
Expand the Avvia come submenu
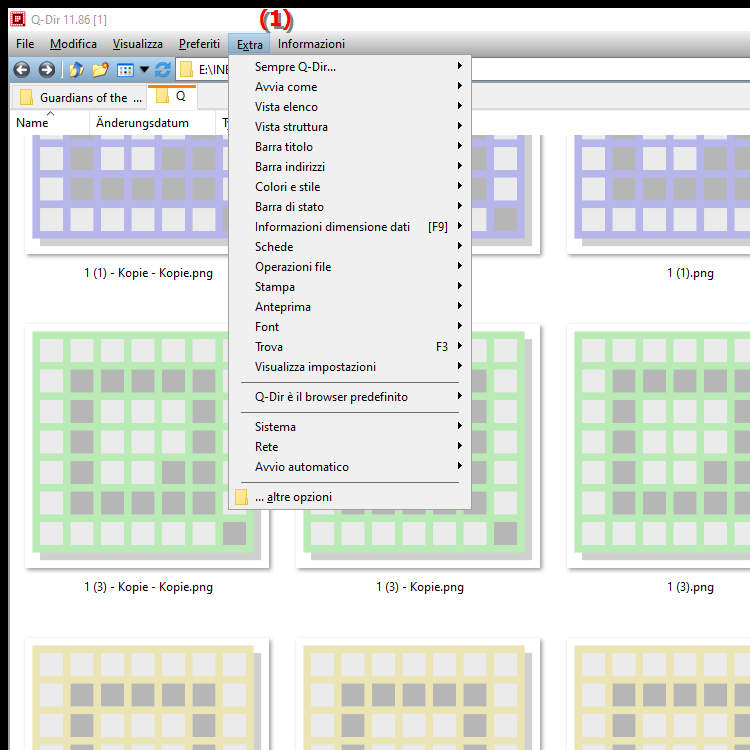(350, 87)
